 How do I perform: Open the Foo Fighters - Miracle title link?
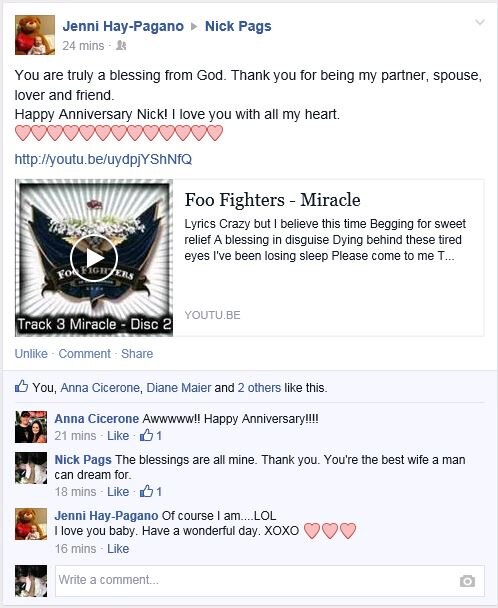(272, 200)
